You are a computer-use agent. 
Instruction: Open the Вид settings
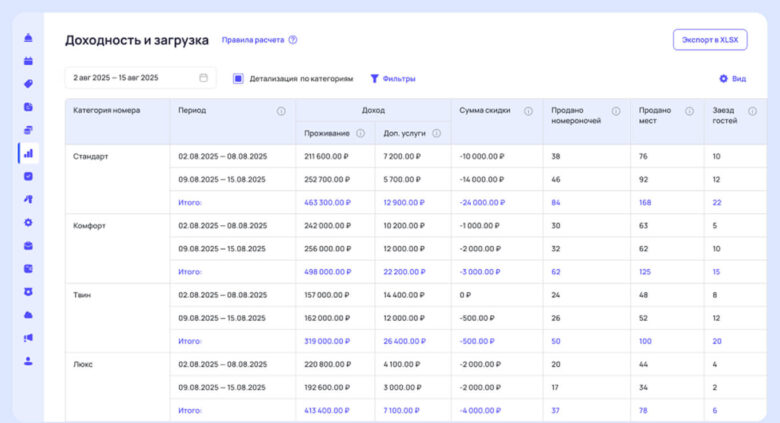(x=739, y=79)
